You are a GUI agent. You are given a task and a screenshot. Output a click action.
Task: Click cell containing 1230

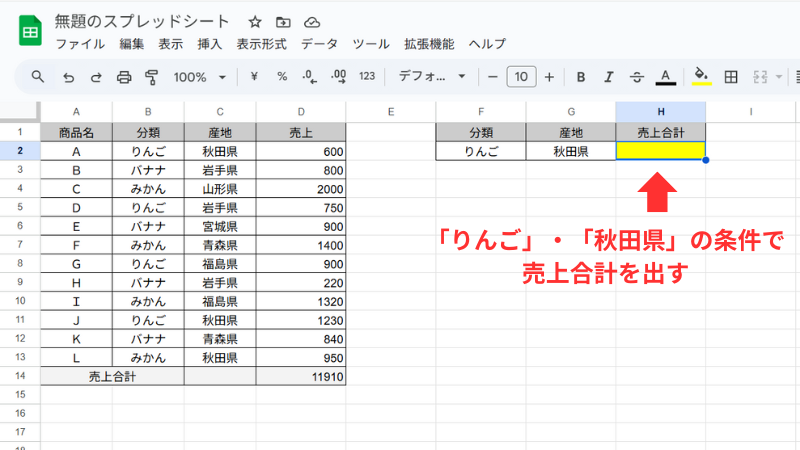click(x=301, y=320)
